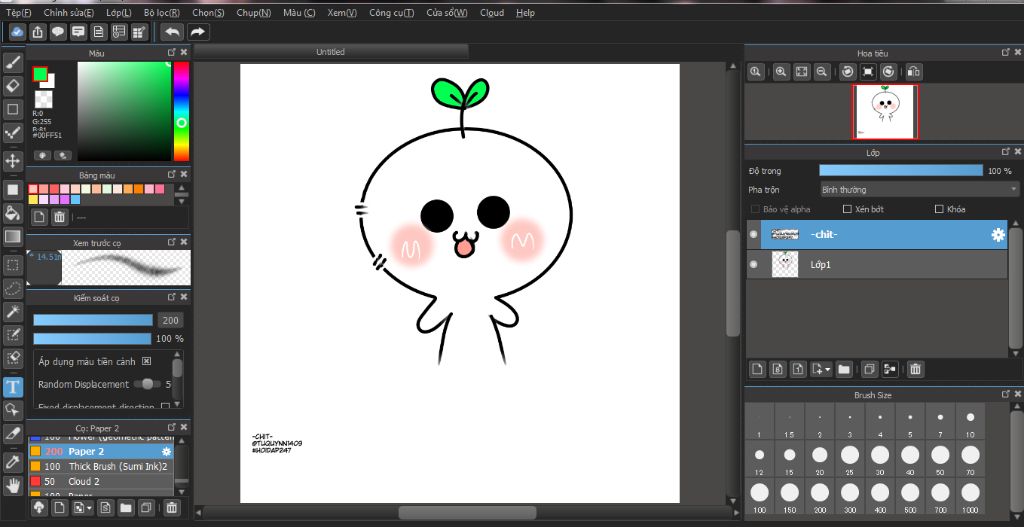Open the Bộ lọc(R) menu
The height and width of the screenshot is (527, 1024).
(x=161, y=12)
